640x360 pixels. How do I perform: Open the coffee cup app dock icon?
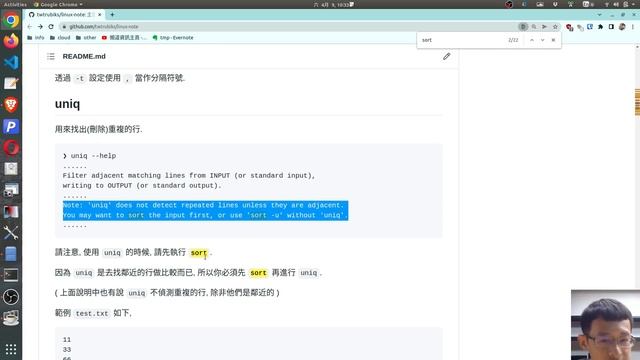coord(11,318)
